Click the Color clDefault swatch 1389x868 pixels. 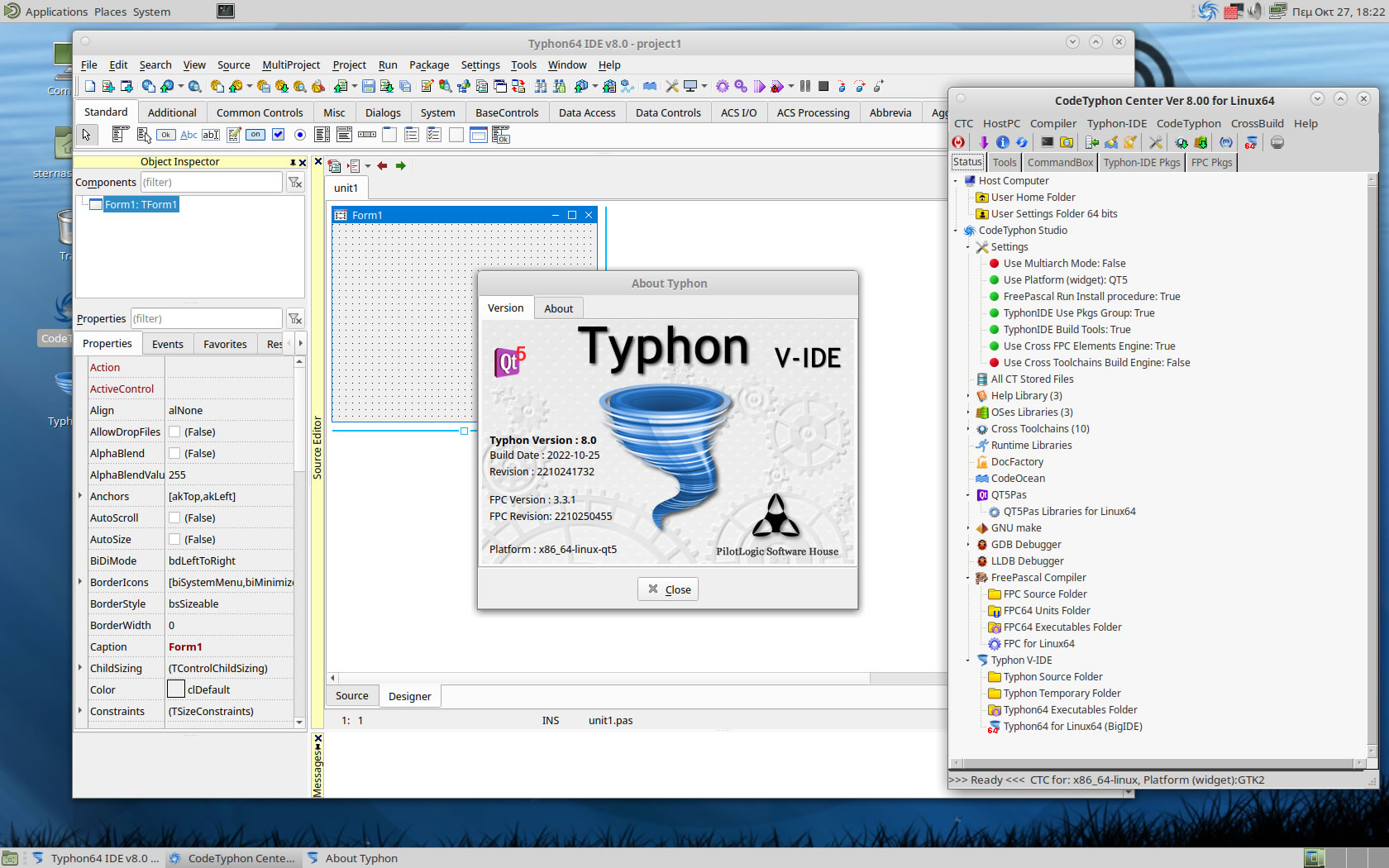pyautogui.click(x=175, y=689)
